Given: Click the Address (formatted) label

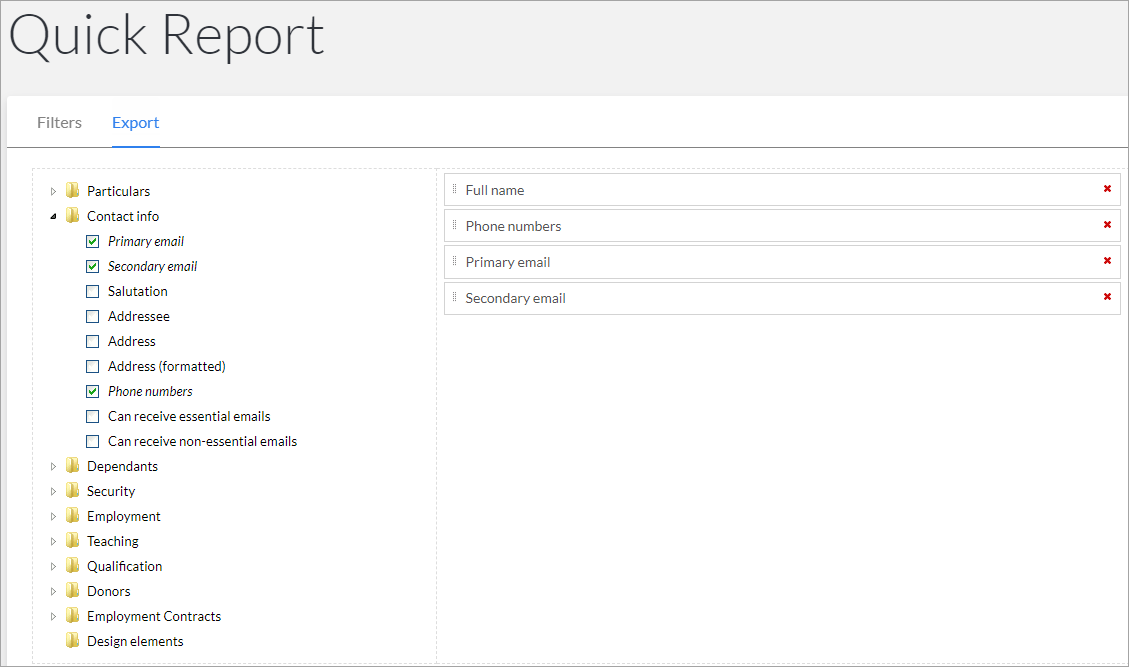Looking at the screenshot, I should click(x=166, y=367).
